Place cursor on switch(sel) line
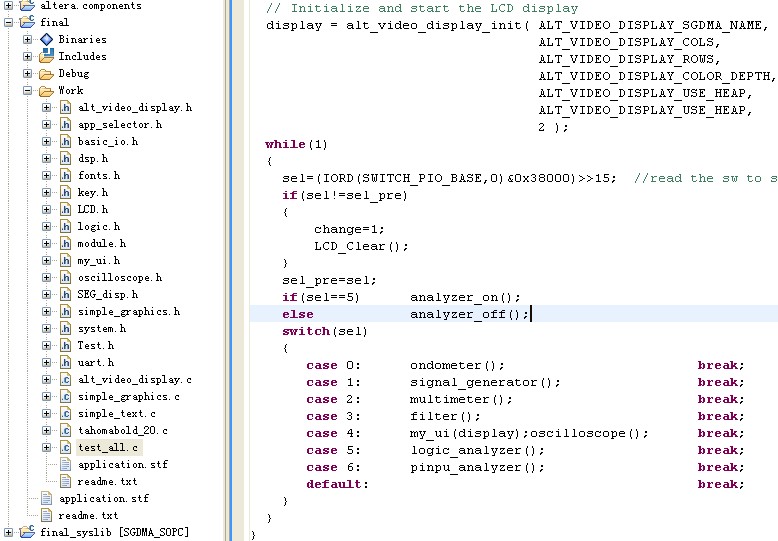This screenshot has width=778, height=541. (324, 331)
